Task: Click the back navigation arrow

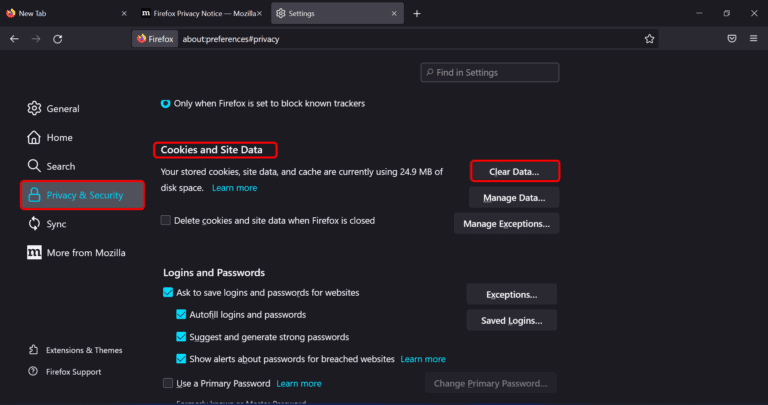Action: (14, 38)
